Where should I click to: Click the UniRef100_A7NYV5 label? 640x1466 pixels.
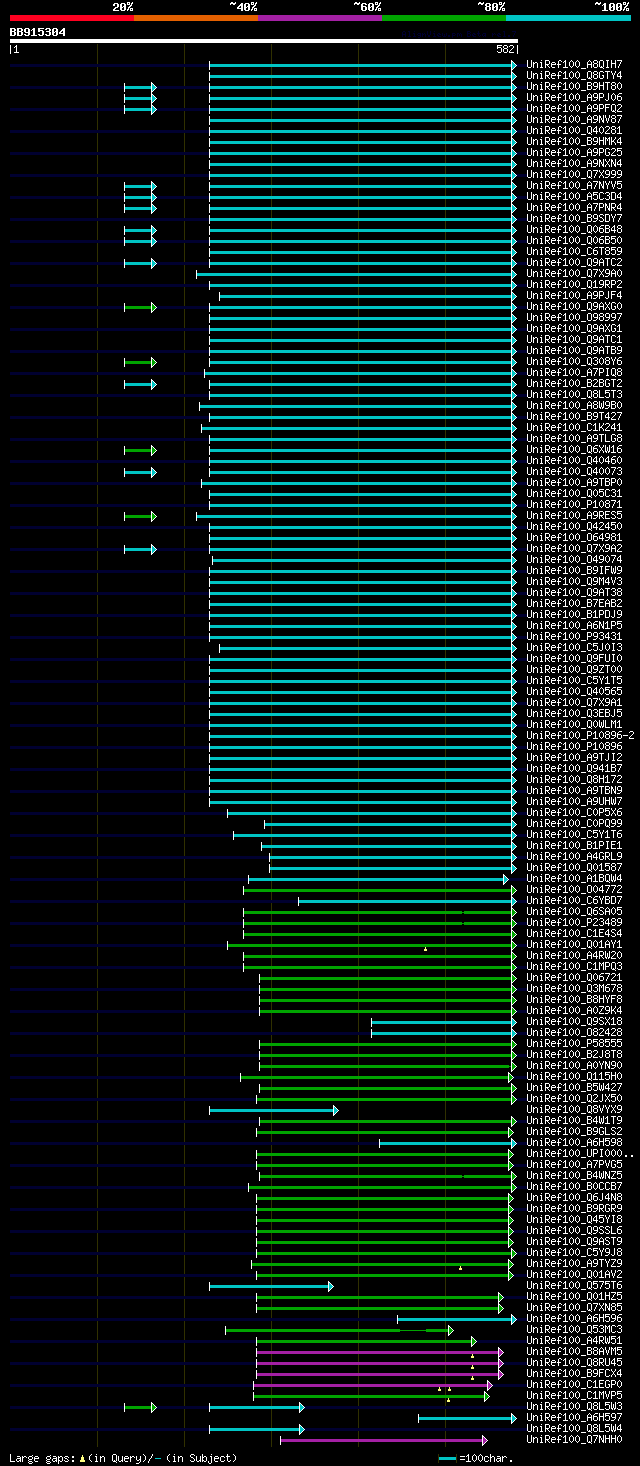tap(574, 185)
